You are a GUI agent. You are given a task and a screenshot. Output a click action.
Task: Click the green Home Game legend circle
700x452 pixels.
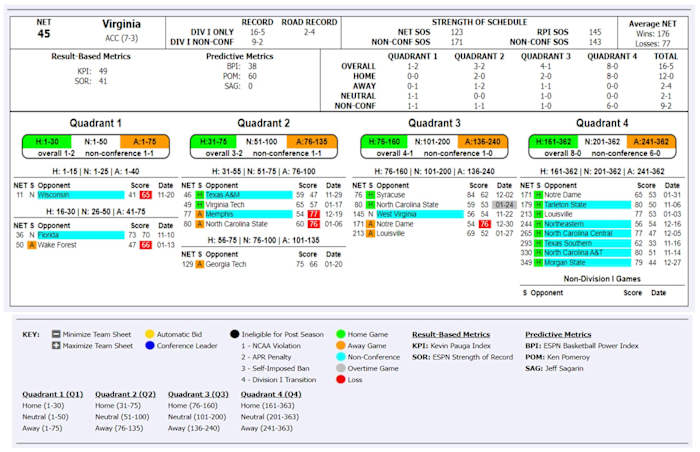[339, 335]
